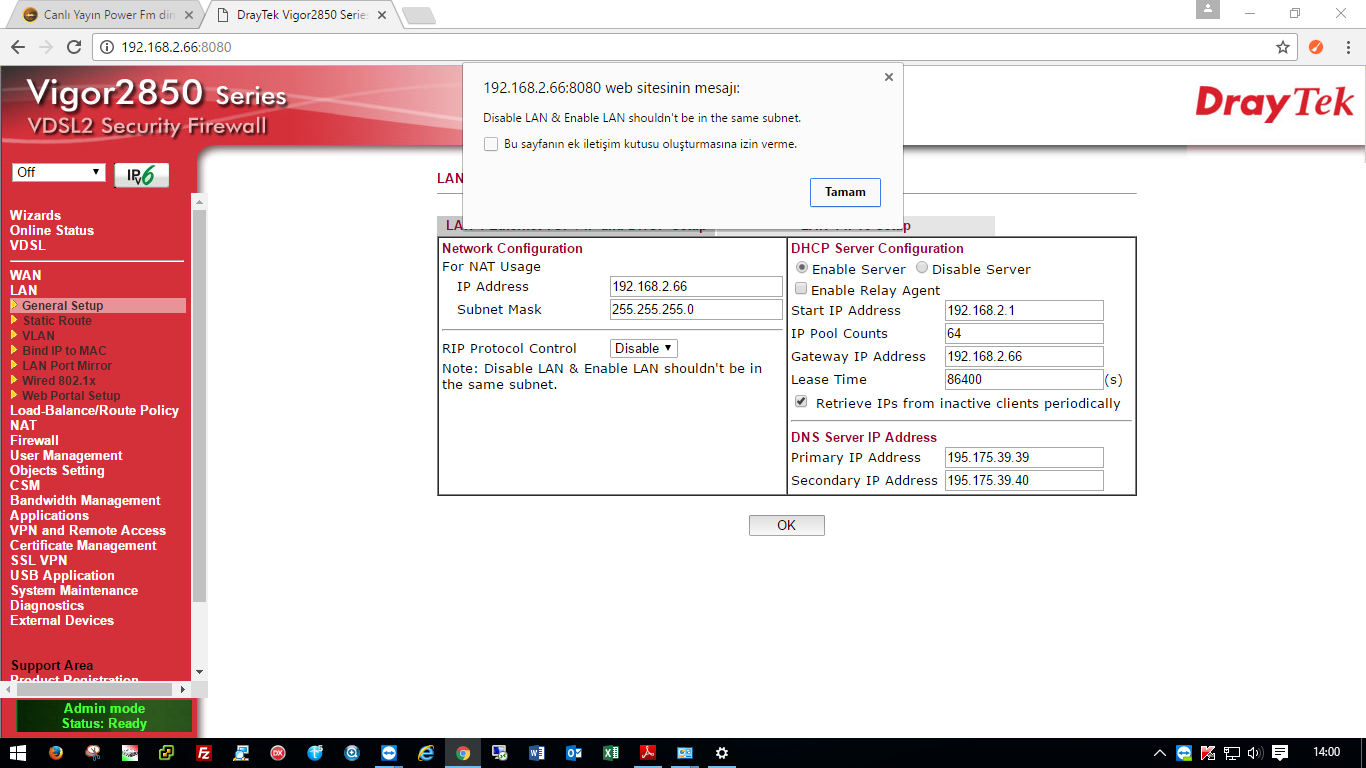Viewport: 1366px width, 768px height.
Task: Open the Off language dropdown in sidebar
Action: (x=59, y=172)
